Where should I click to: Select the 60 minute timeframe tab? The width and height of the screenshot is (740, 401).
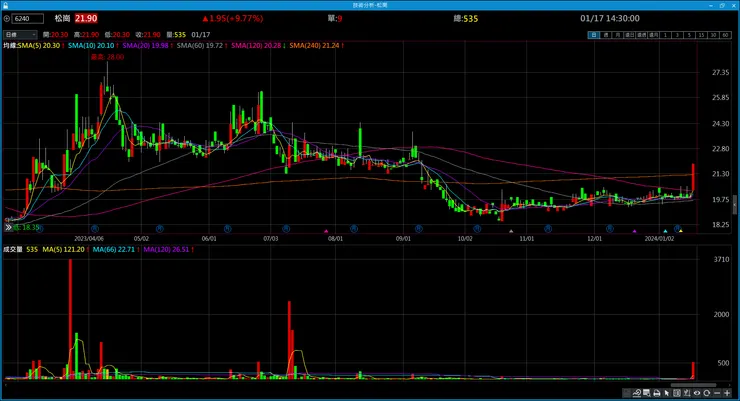point(725,35)
